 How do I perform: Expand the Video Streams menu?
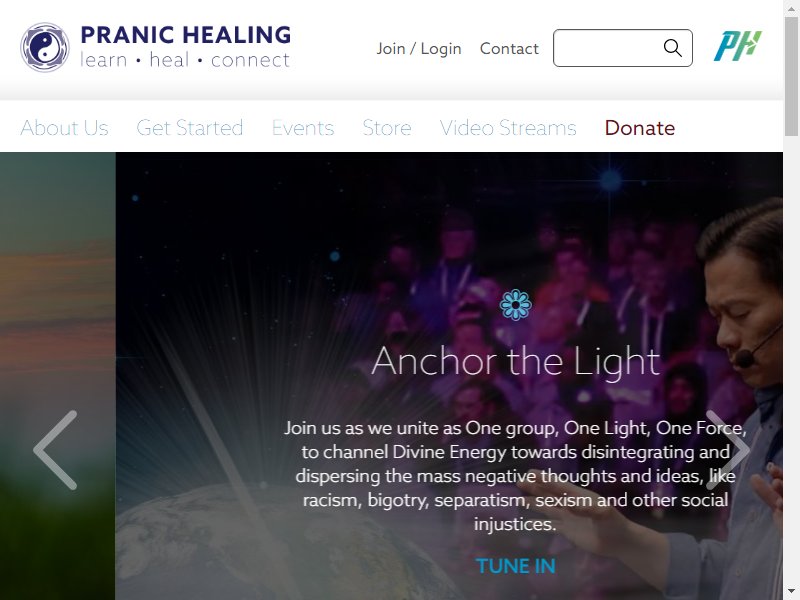(x=508, y=128)
